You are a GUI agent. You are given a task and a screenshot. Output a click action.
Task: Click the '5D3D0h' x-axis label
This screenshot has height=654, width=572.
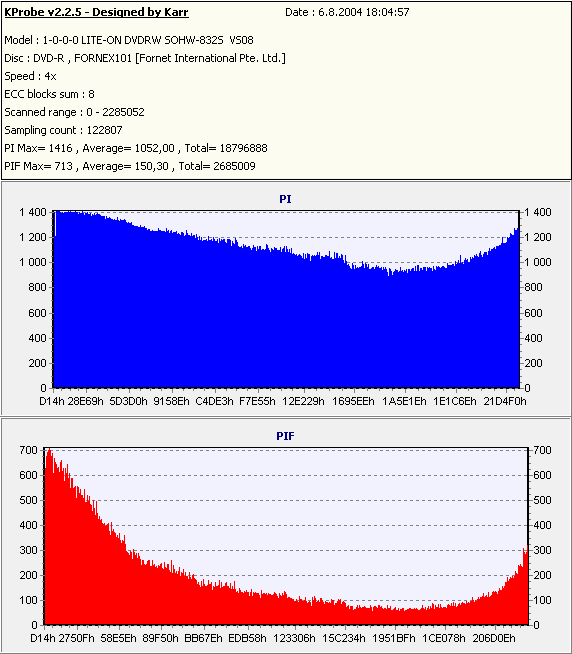click(129, 401)
